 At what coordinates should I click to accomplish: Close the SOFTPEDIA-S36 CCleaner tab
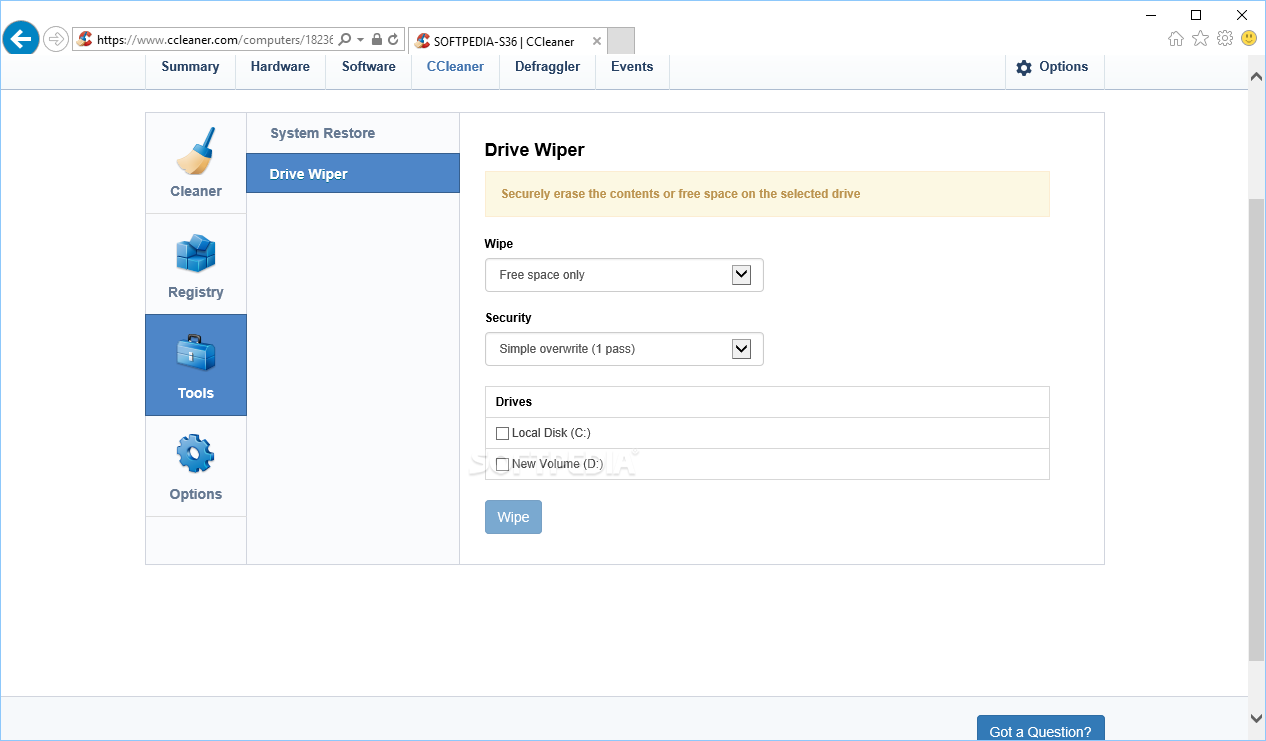(597, 41)
